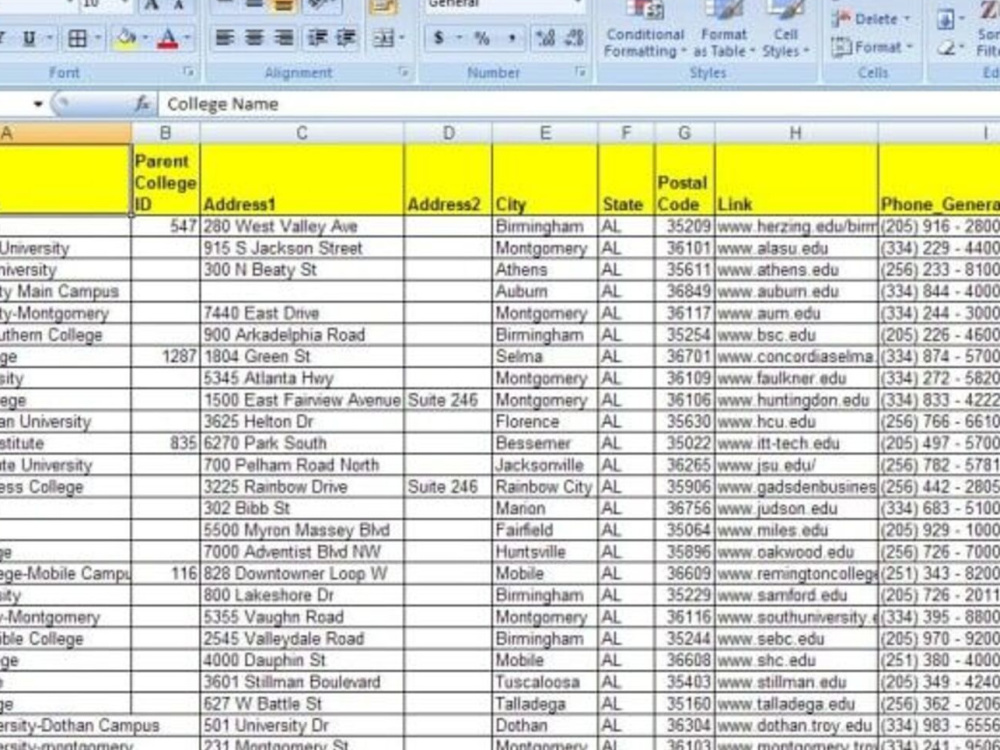1000x750 pixels.
Task: Select the Parent College ID cell 835
Action: (166, 443)
